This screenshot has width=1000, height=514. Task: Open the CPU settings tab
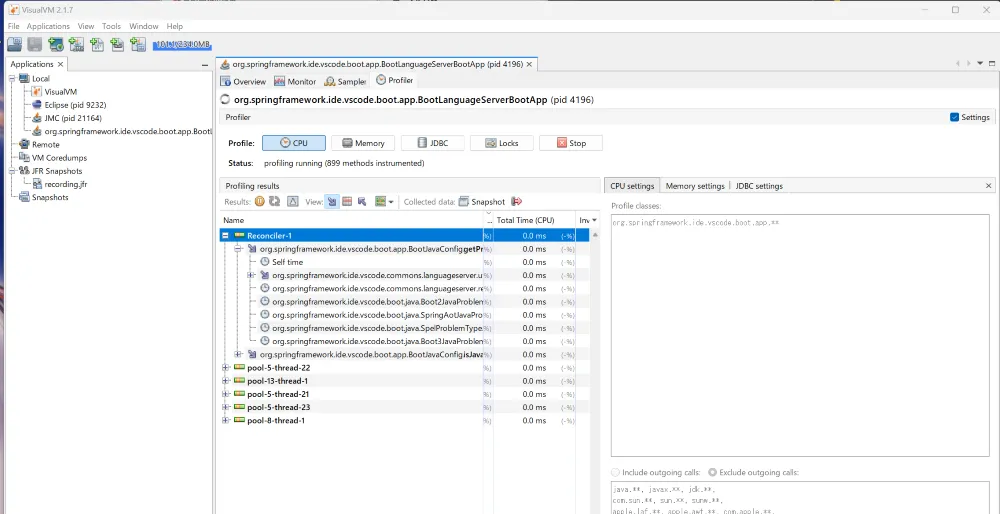pos(632,186)
